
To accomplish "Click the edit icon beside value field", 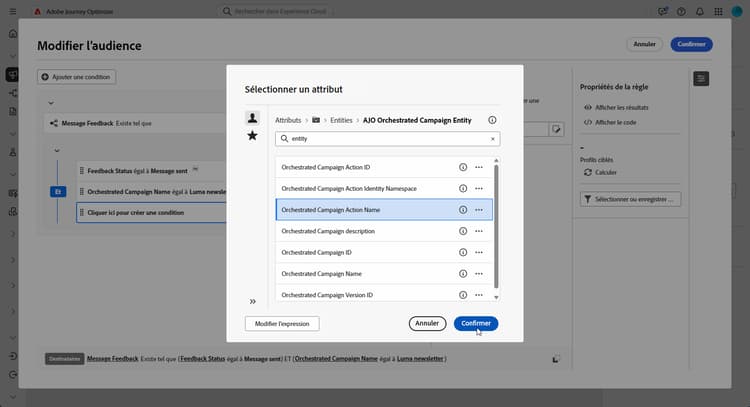I will pos(556,129).
